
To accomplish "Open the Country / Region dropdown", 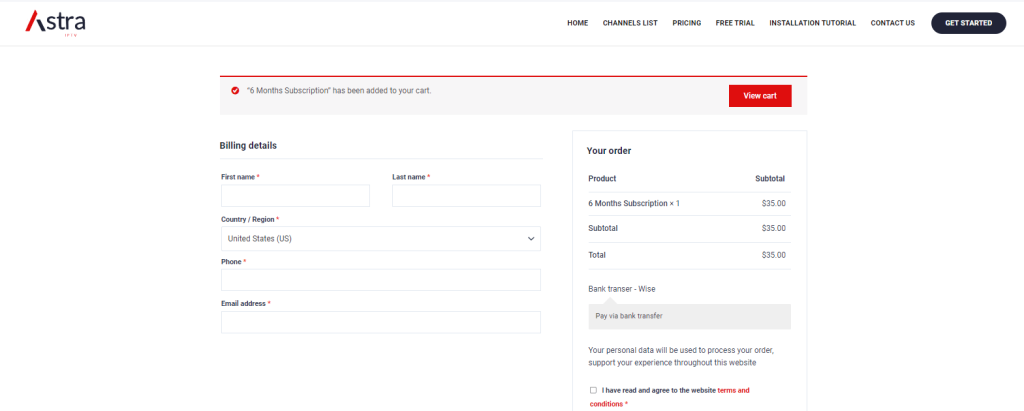I will 381,238.
